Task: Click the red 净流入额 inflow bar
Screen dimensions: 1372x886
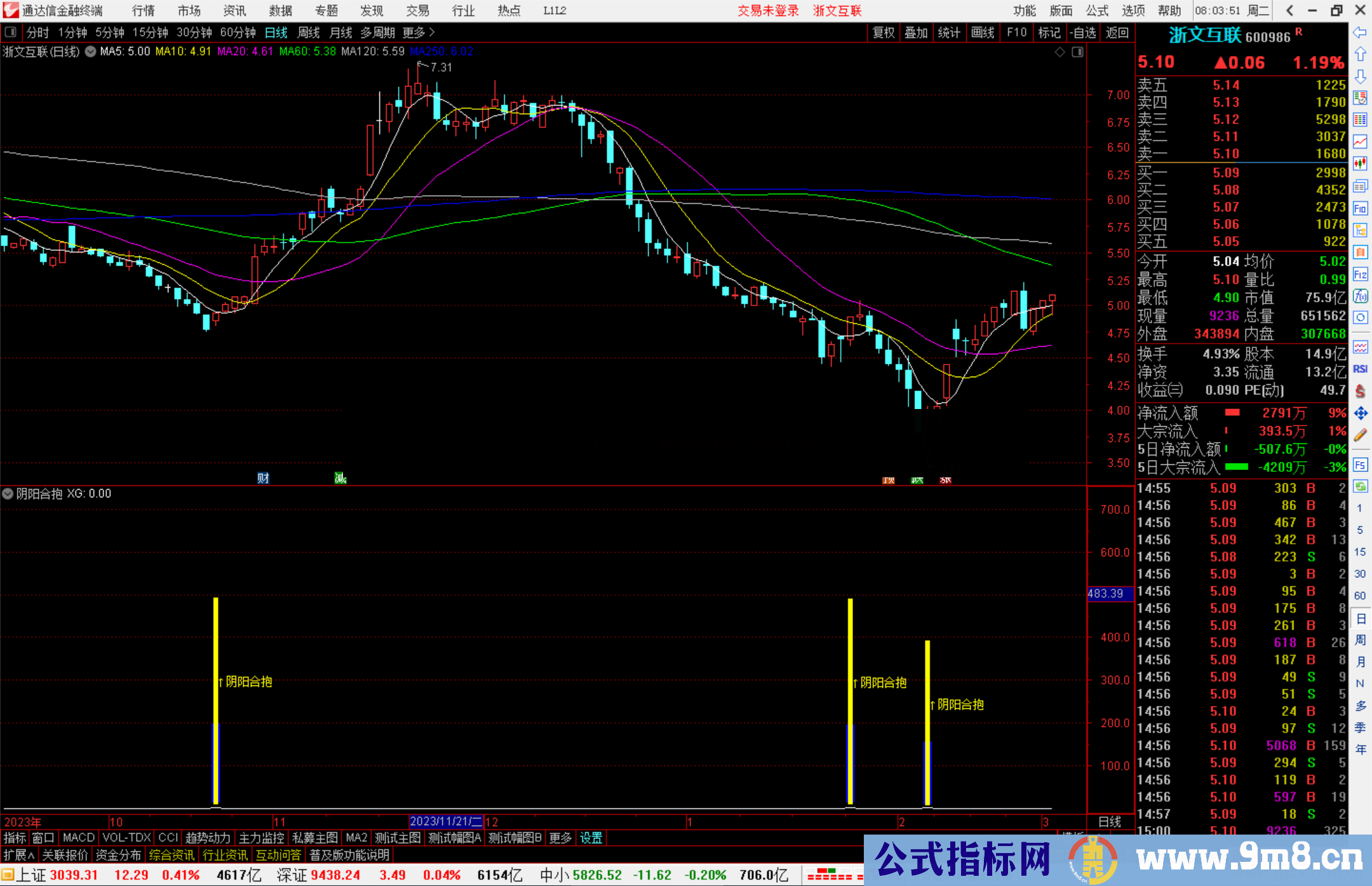Action: 1233,413
